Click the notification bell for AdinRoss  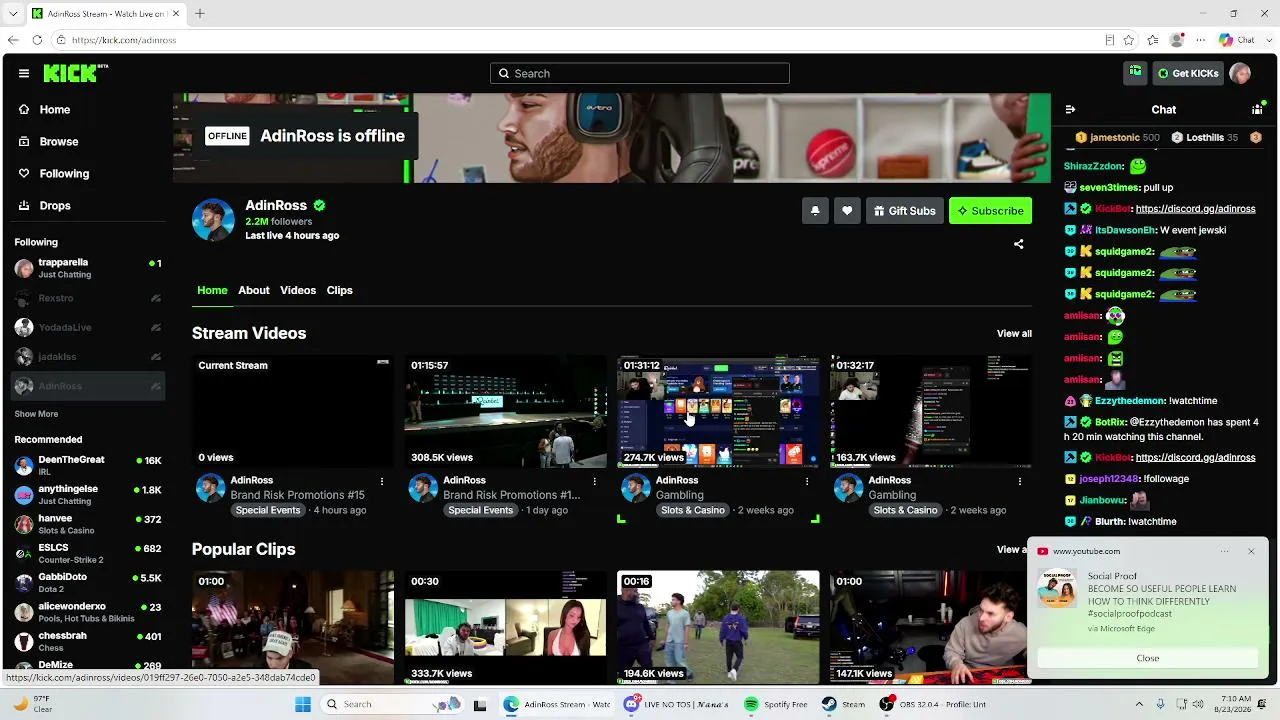[815, 211]
